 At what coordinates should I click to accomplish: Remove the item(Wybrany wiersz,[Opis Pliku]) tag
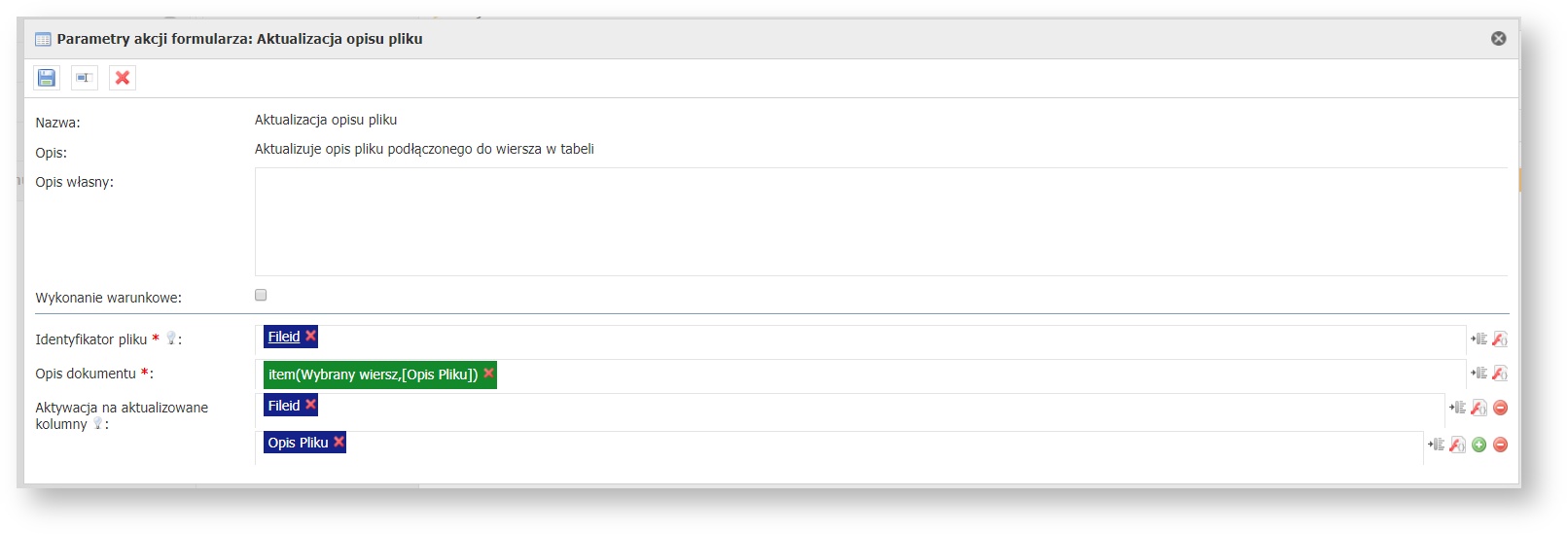tap(488, 374)
